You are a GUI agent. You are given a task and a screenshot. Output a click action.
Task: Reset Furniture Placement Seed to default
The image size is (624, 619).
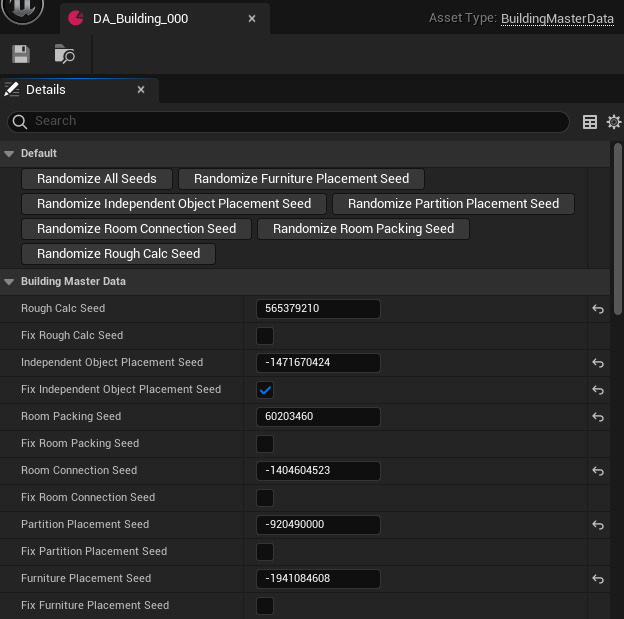tap(598, 579)
